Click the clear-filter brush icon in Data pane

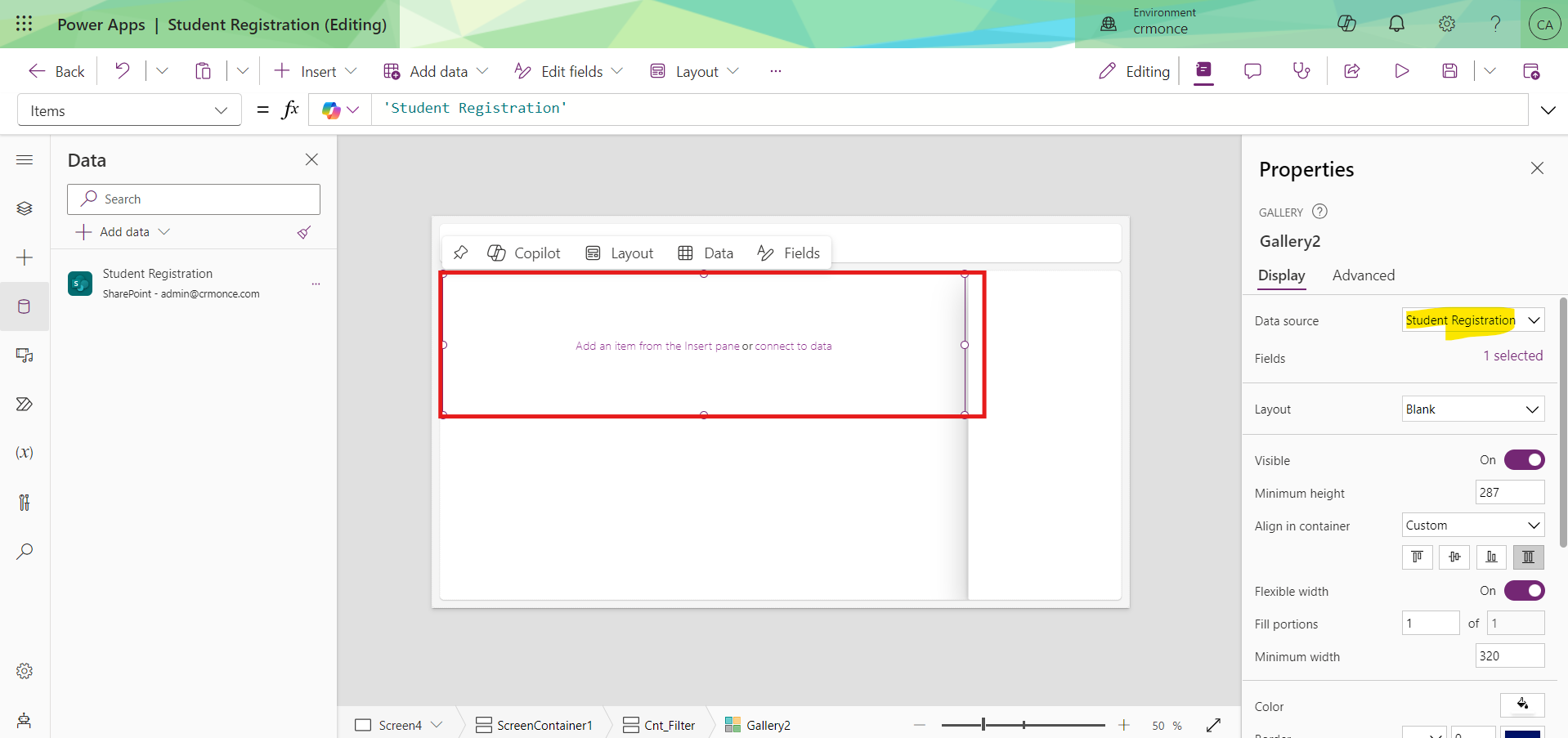(304, 232)
